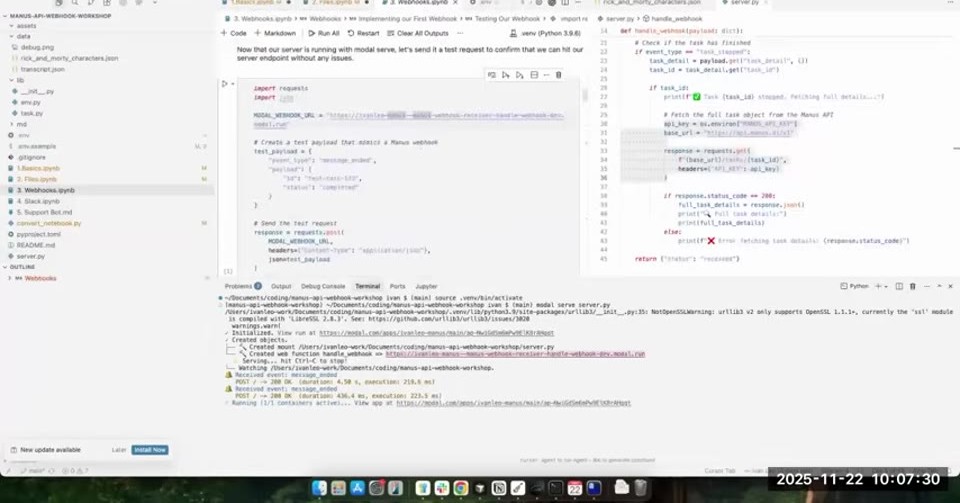Open Chrome from the Dock
Viewport: 960px width, 503px height.
(x=461, y=488)
